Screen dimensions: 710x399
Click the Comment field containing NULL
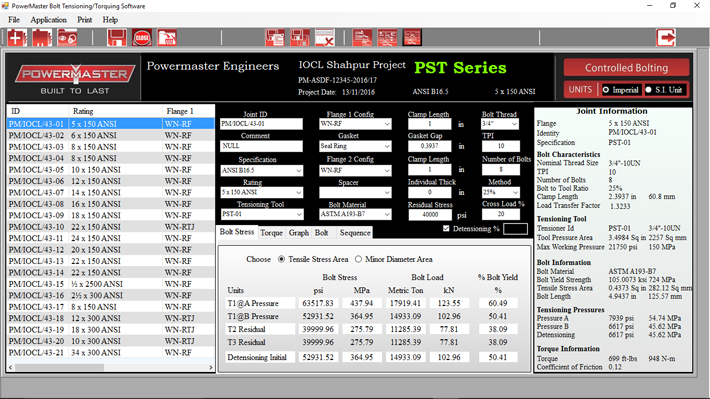pos(261,146)
